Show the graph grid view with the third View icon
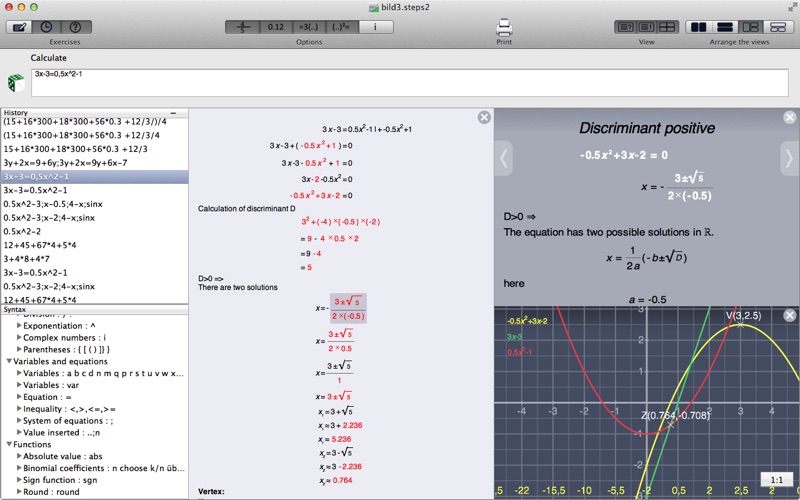Viewport: 800px width, 500px height. (x=667, y=27)
